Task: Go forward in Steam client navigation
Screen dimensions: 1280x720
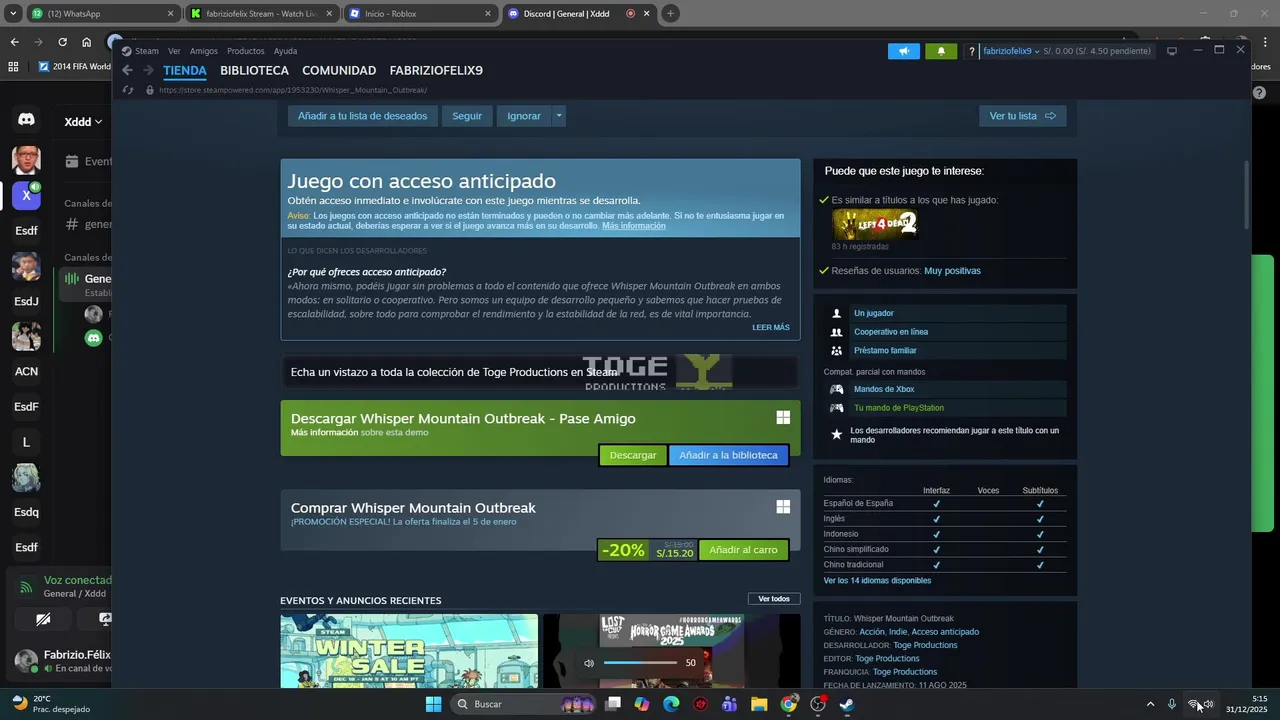Action: click(148, 70)
